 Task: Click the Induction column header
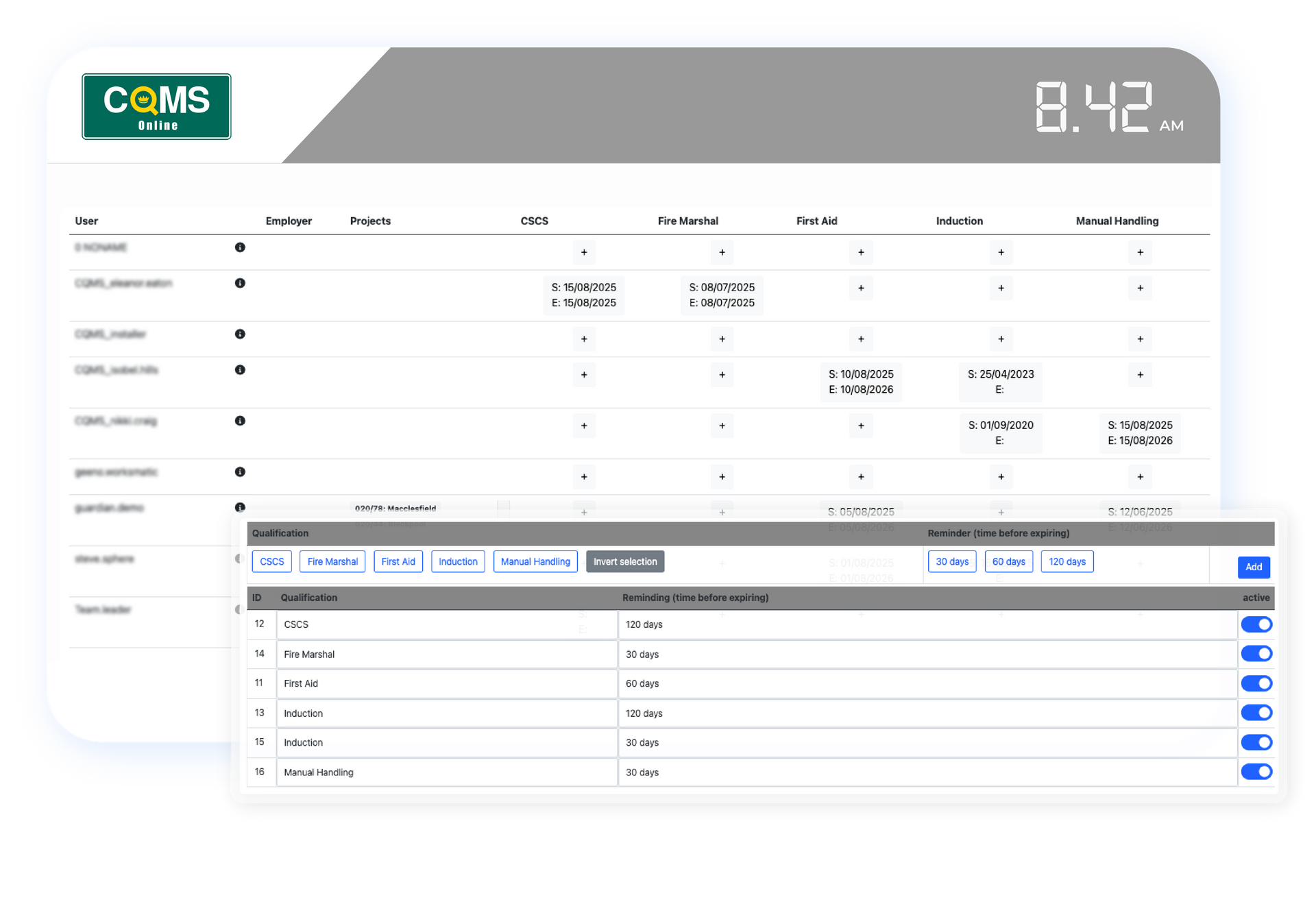click(x=959, y=221)
